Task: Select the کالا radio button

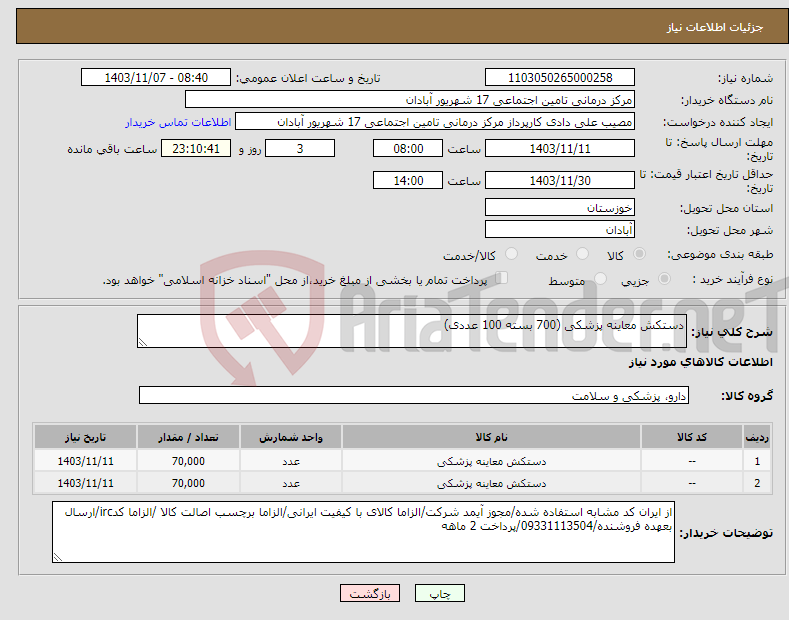Action: click(639, 254)
